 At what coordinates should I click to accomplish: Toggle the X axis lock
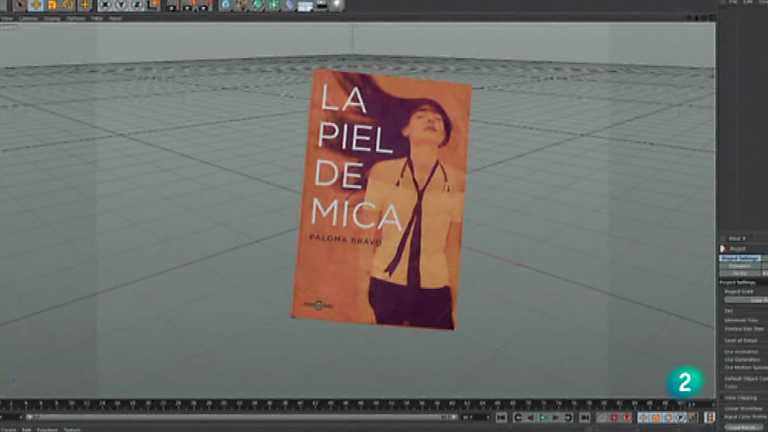tap(104, 5)
